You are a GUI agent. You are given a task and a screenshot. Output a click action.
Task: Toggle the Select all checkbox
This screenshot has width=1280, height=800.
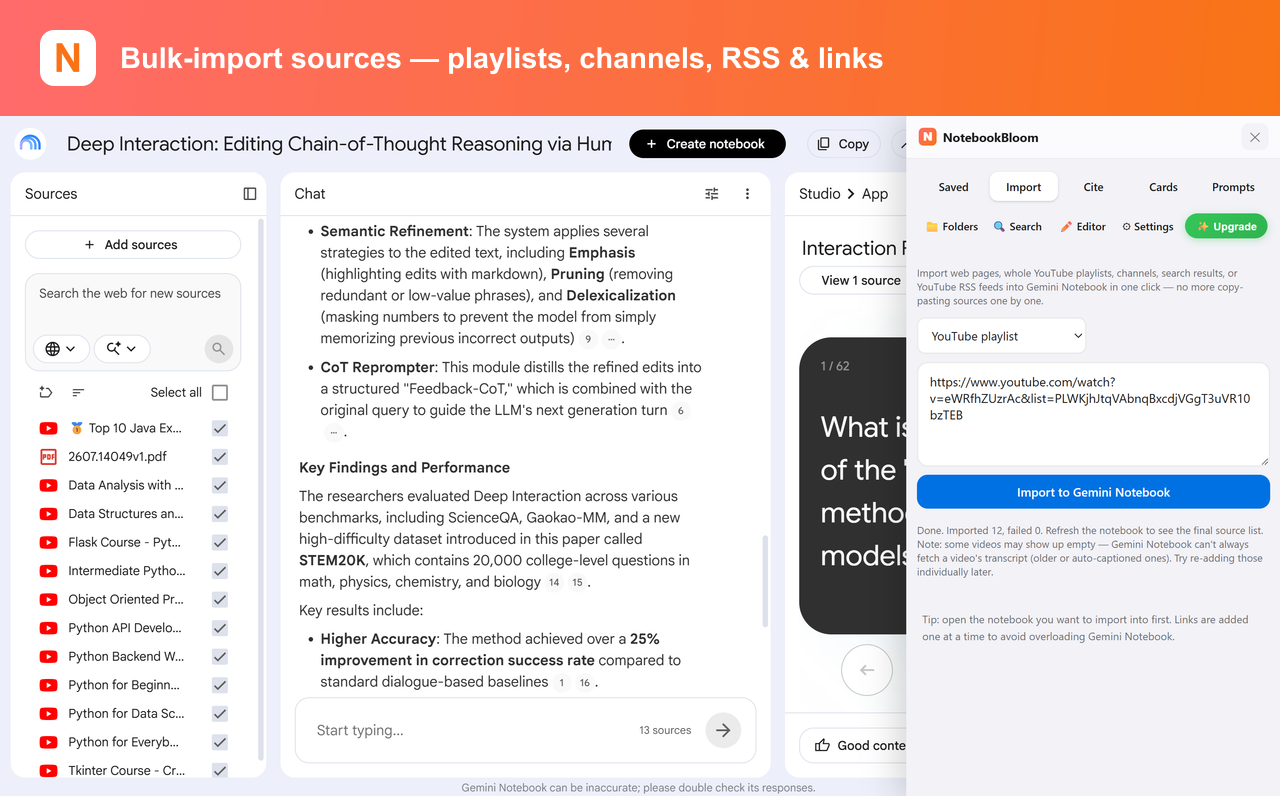220,393
